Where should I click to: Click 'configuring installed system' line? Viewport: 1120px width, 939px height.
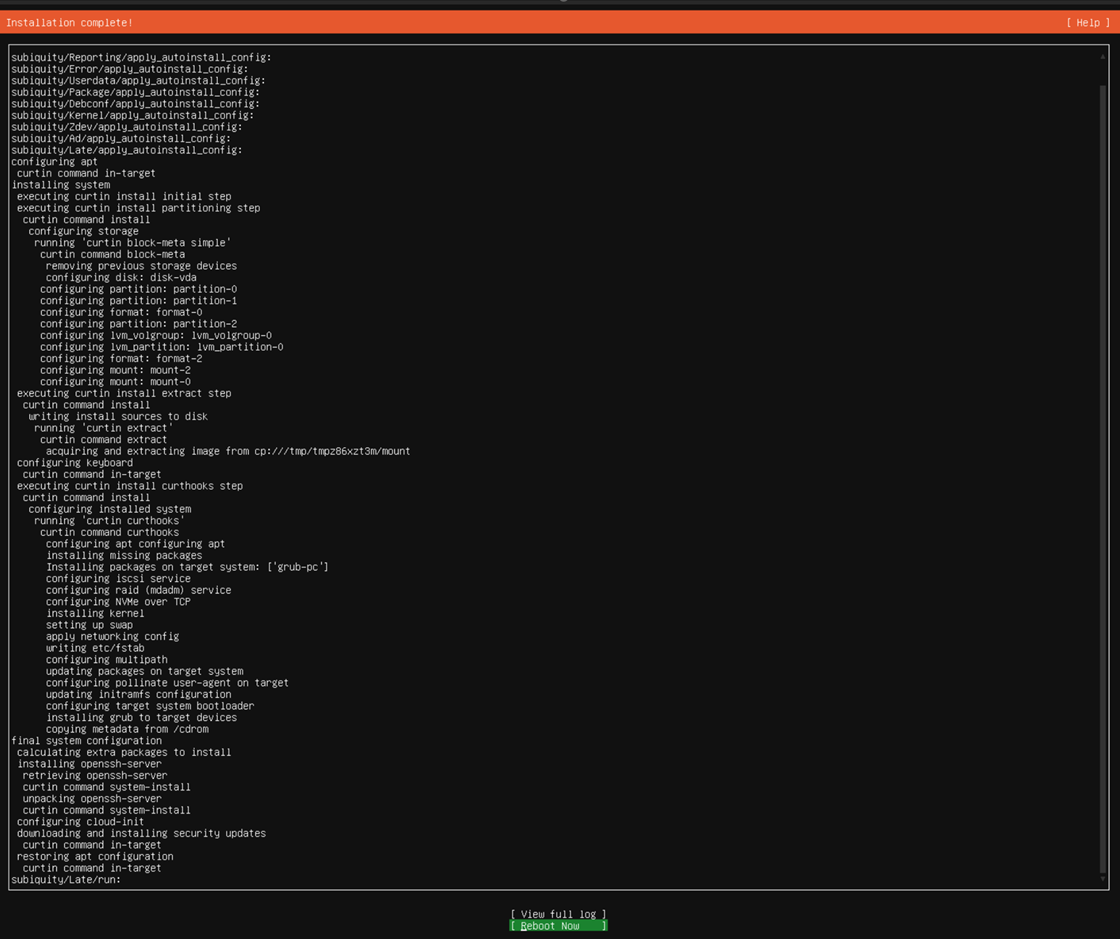(x=110, y=509)
